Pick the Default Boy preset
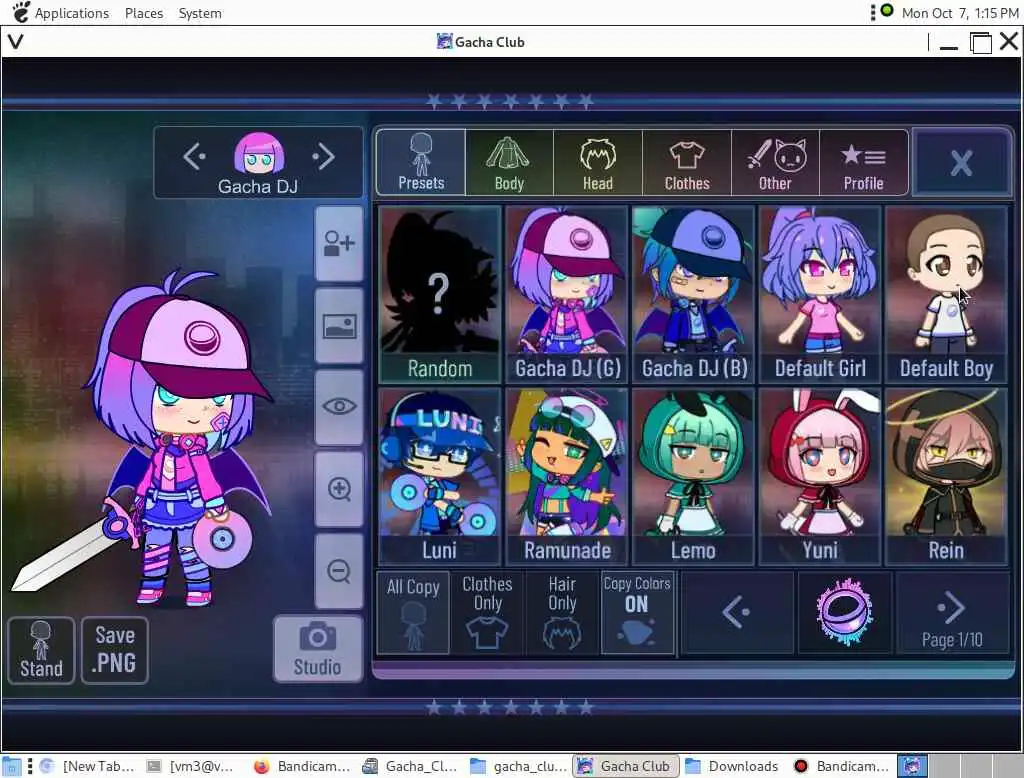 pos(946,295)
